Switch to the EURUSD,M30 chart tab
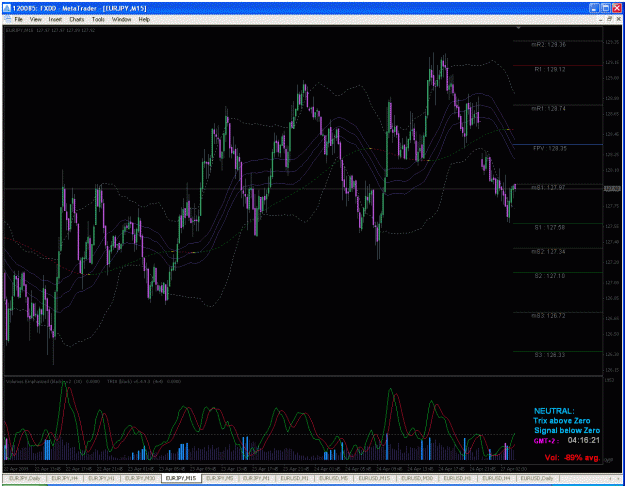625x486 pixels. click(416, 478)
